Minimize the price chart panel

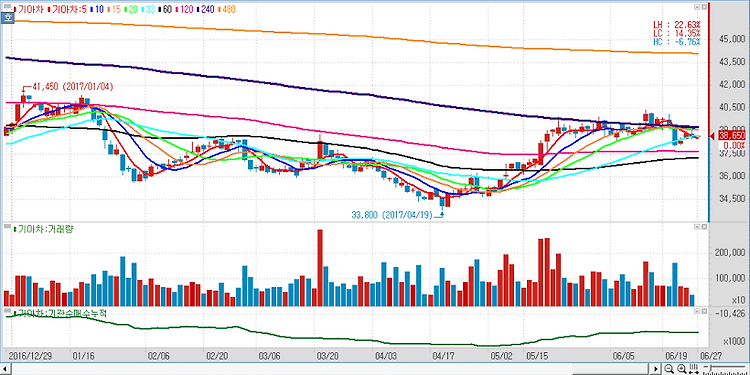click(x=697, y=8)
